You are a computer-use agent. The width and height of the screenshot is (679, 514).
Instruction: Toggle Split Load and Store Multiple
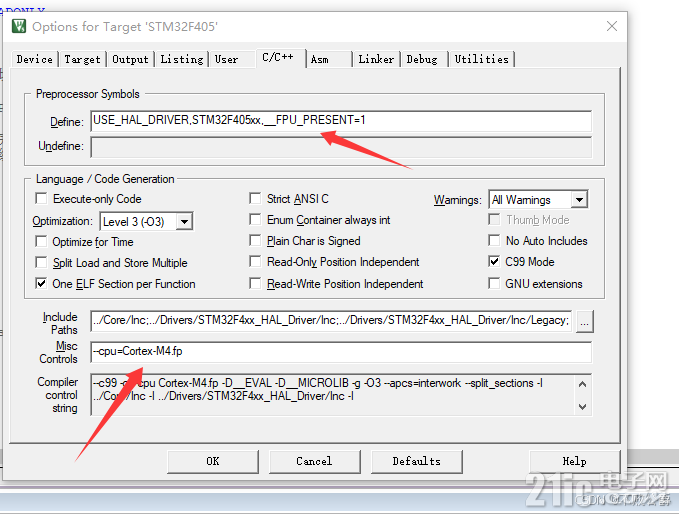pos(41,262)
